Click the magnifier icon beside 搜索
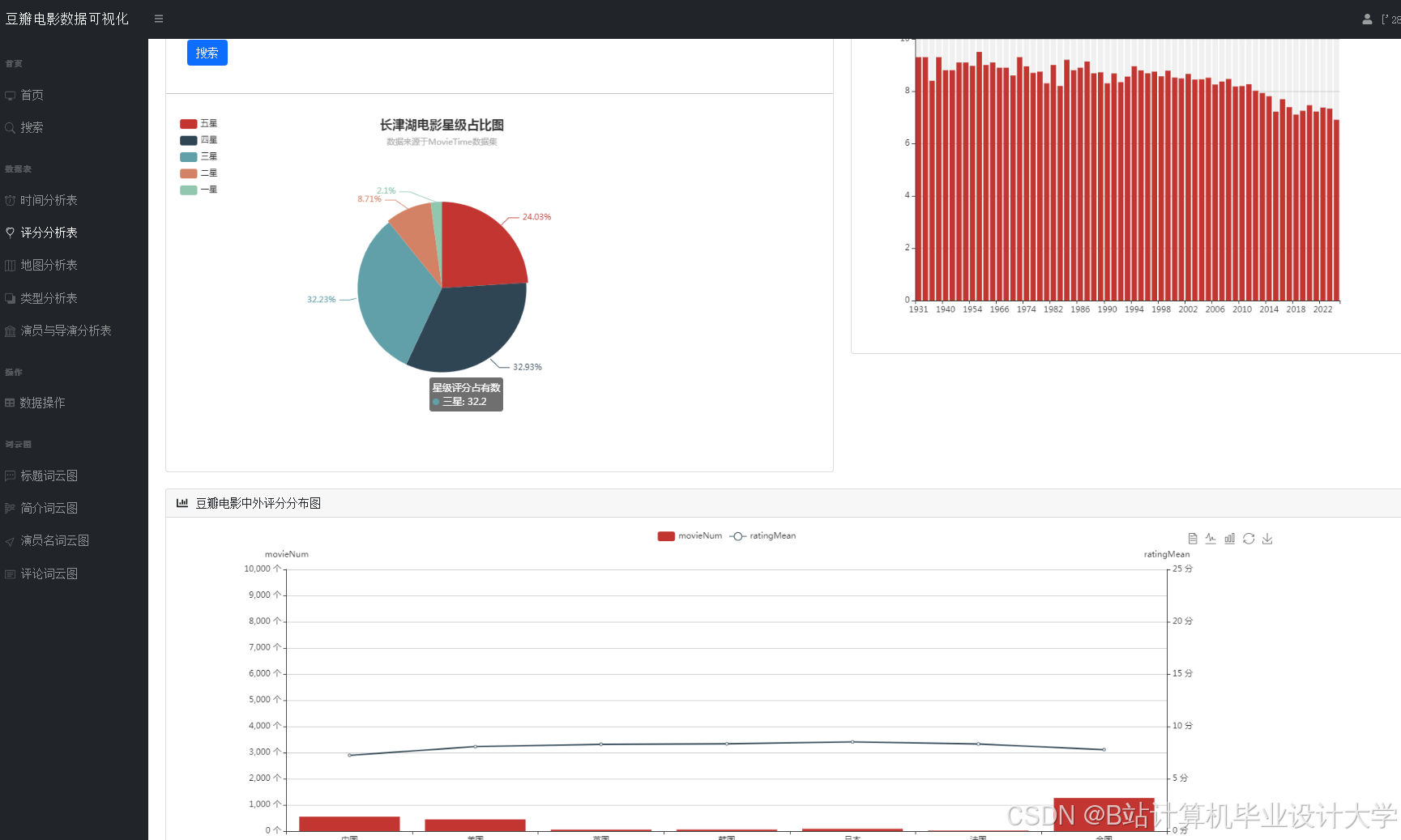1401x840 pixels. [11, 128]
